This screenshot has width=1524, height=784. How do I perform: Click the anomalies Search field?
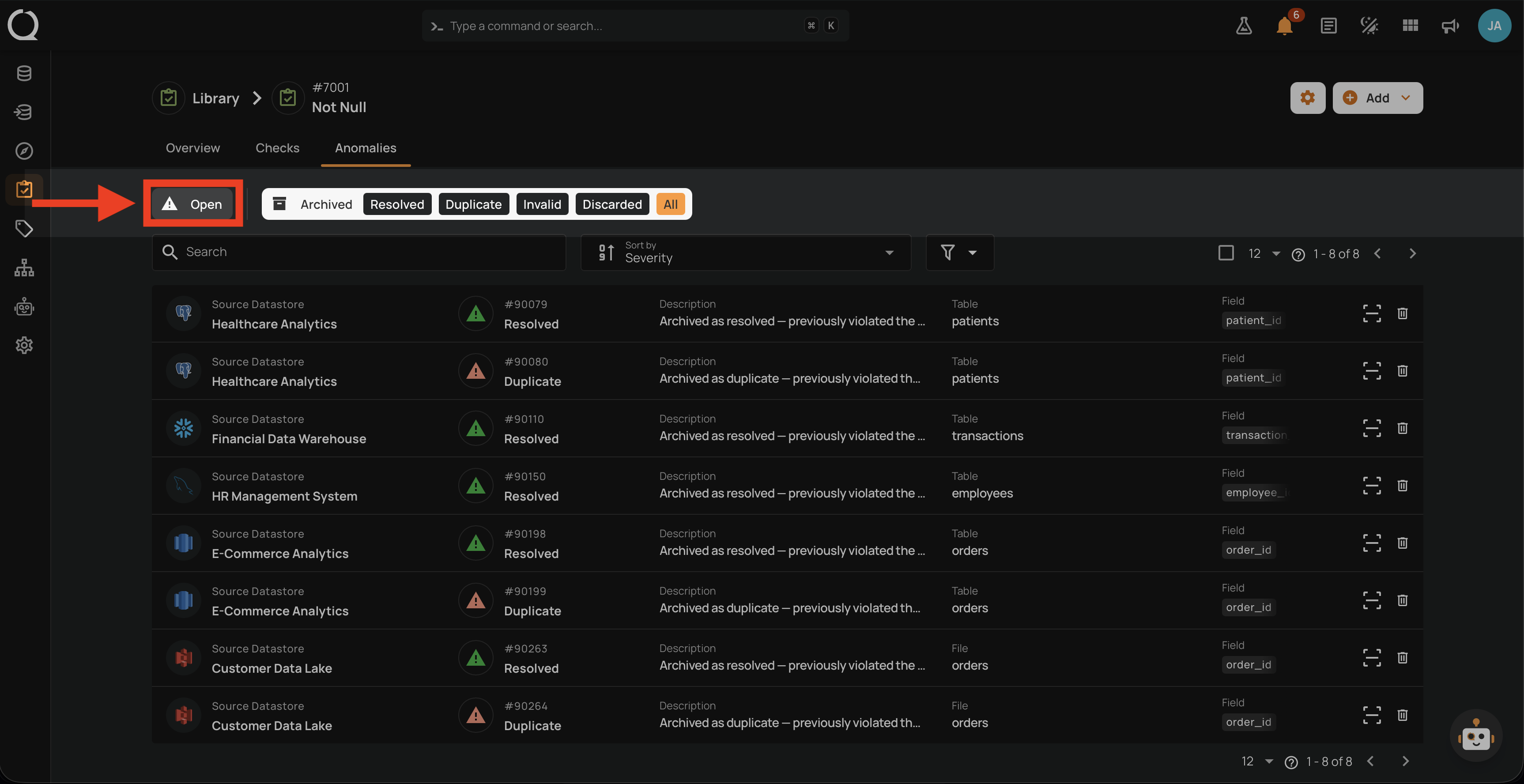(358, 253)
